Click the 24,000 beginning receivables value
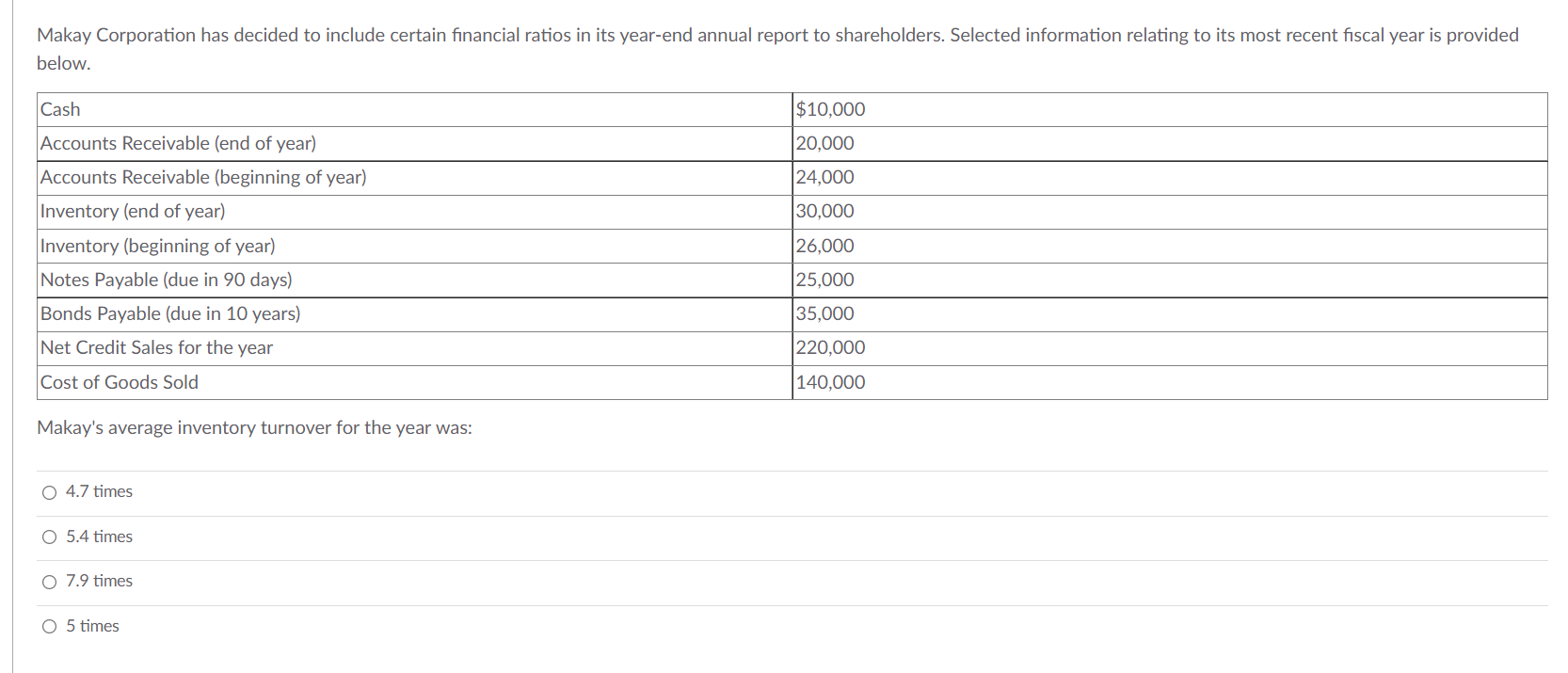This screenshot has width=1568, height=673. [824, 177]
